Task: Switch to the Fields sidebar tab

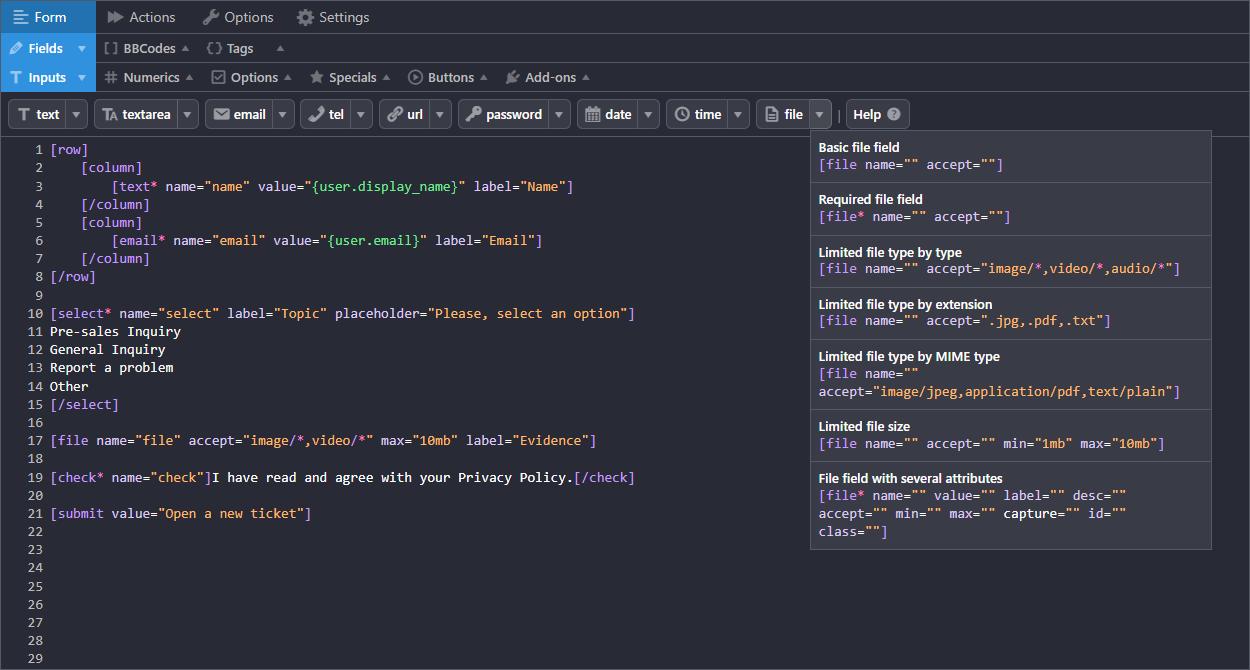Action: 40,47
